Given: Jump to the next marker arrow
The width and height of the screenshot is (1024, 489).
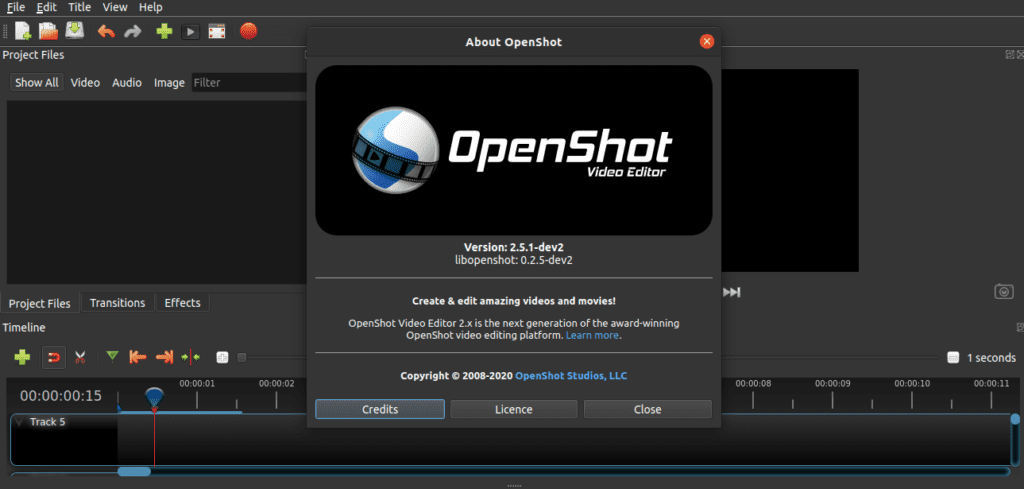Looking at the screenshot, I should pyautogui.click(x=165, y=357).
